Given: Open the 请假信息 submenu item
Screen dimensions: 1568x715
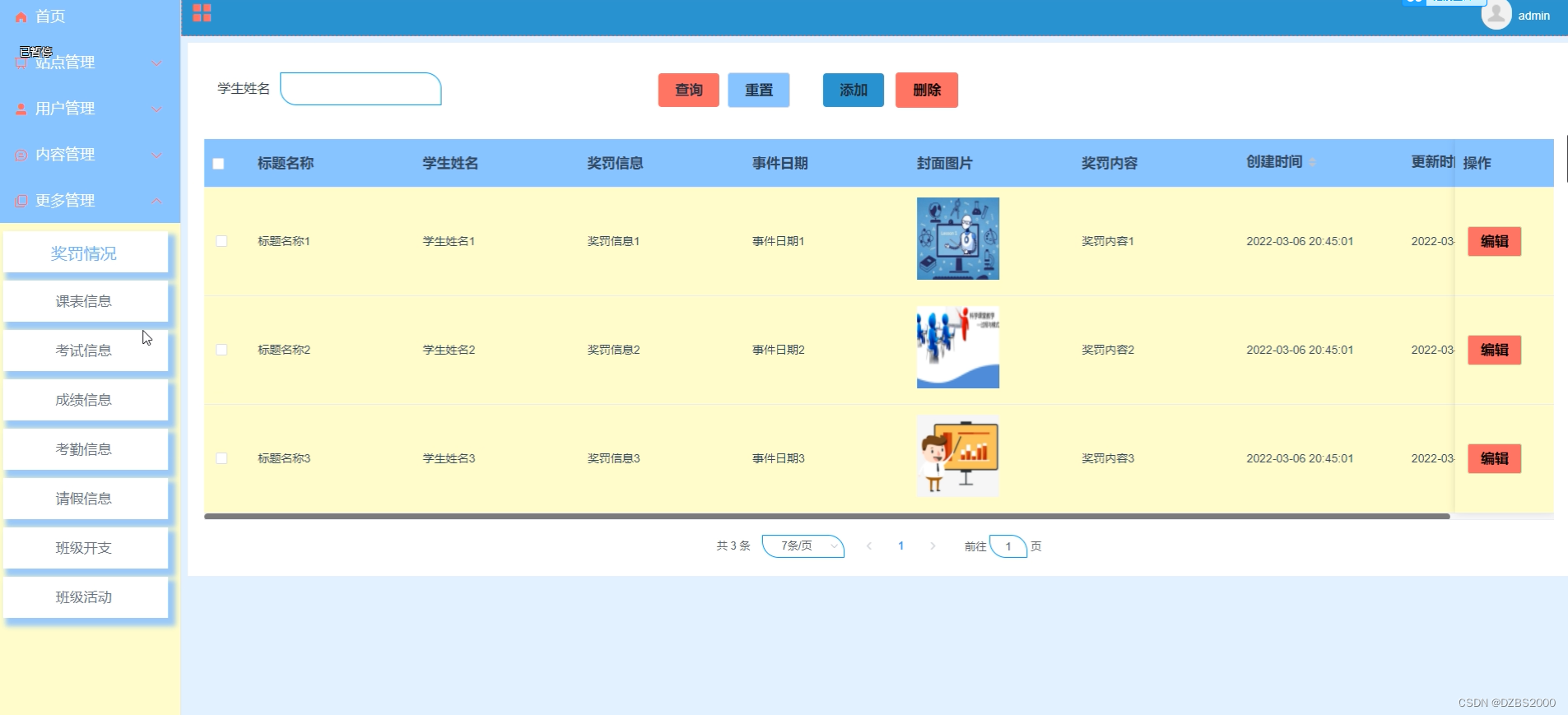Looking at the screenshot, I should [x=86, y=499].
